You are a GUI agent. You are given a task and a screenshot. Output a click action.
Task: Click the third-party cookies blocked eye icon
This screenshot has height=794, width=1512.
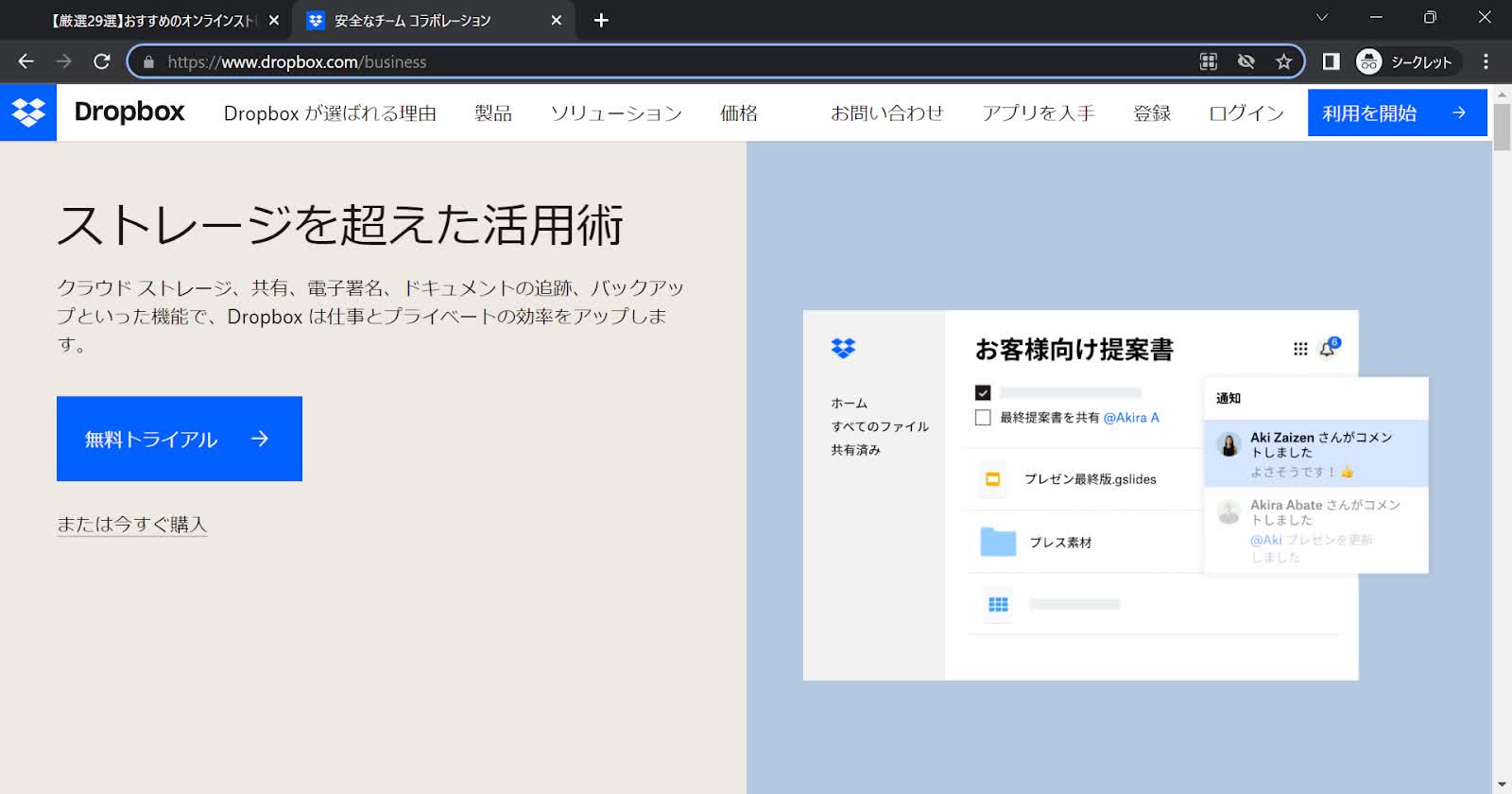tap(1246, 61)
